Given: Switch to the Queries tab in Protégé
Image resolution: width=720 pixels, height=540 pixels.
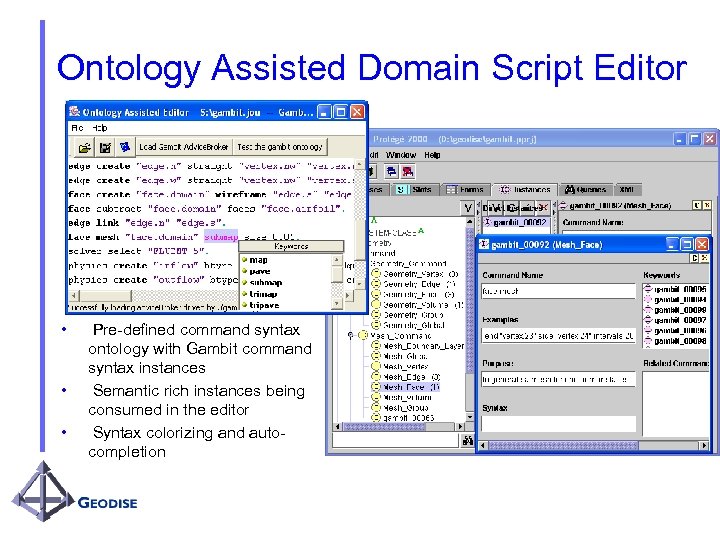Looking at the screenshot, I should [x=585, y=189].
